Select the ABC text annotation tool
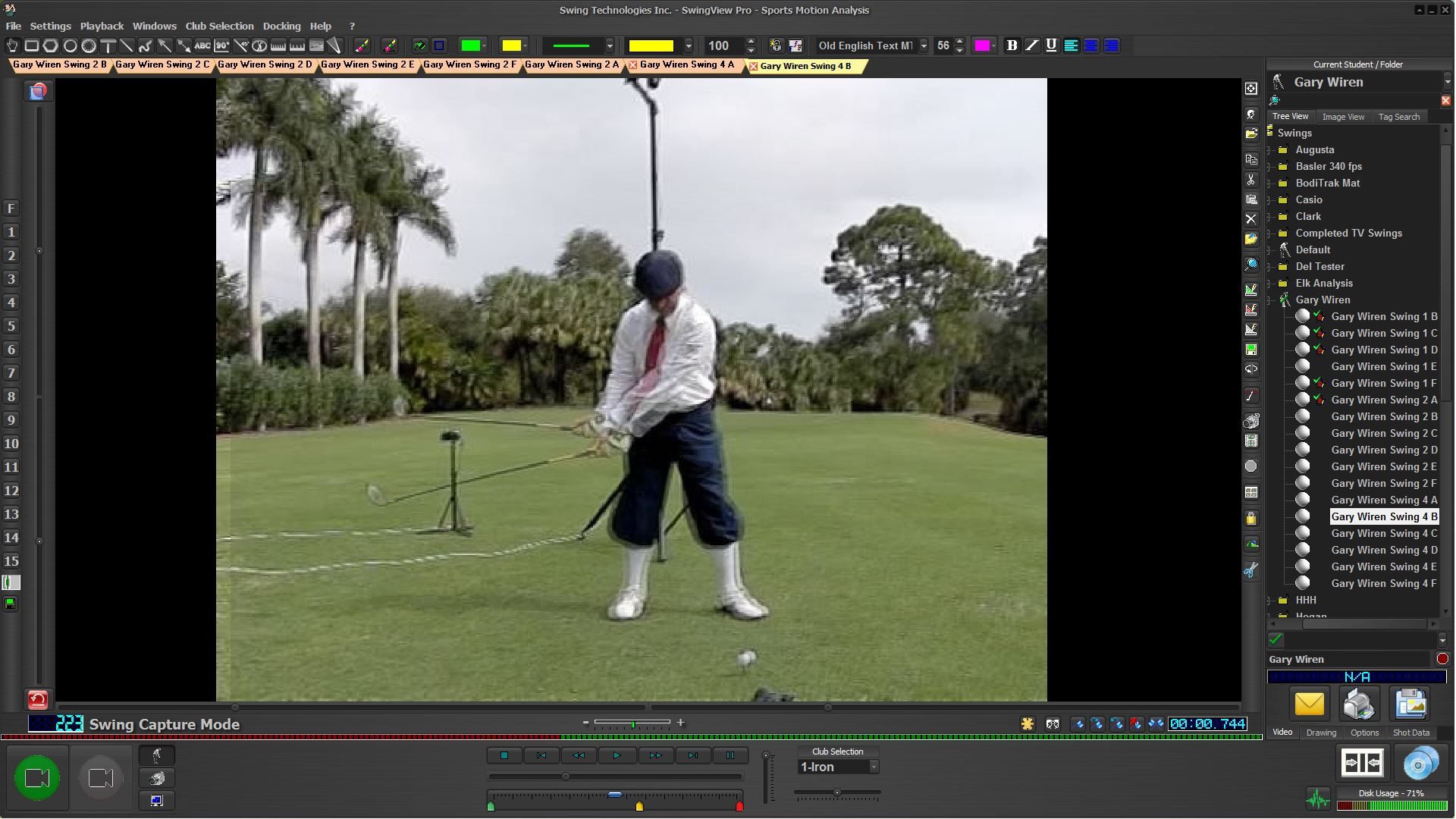 (202, 45)
